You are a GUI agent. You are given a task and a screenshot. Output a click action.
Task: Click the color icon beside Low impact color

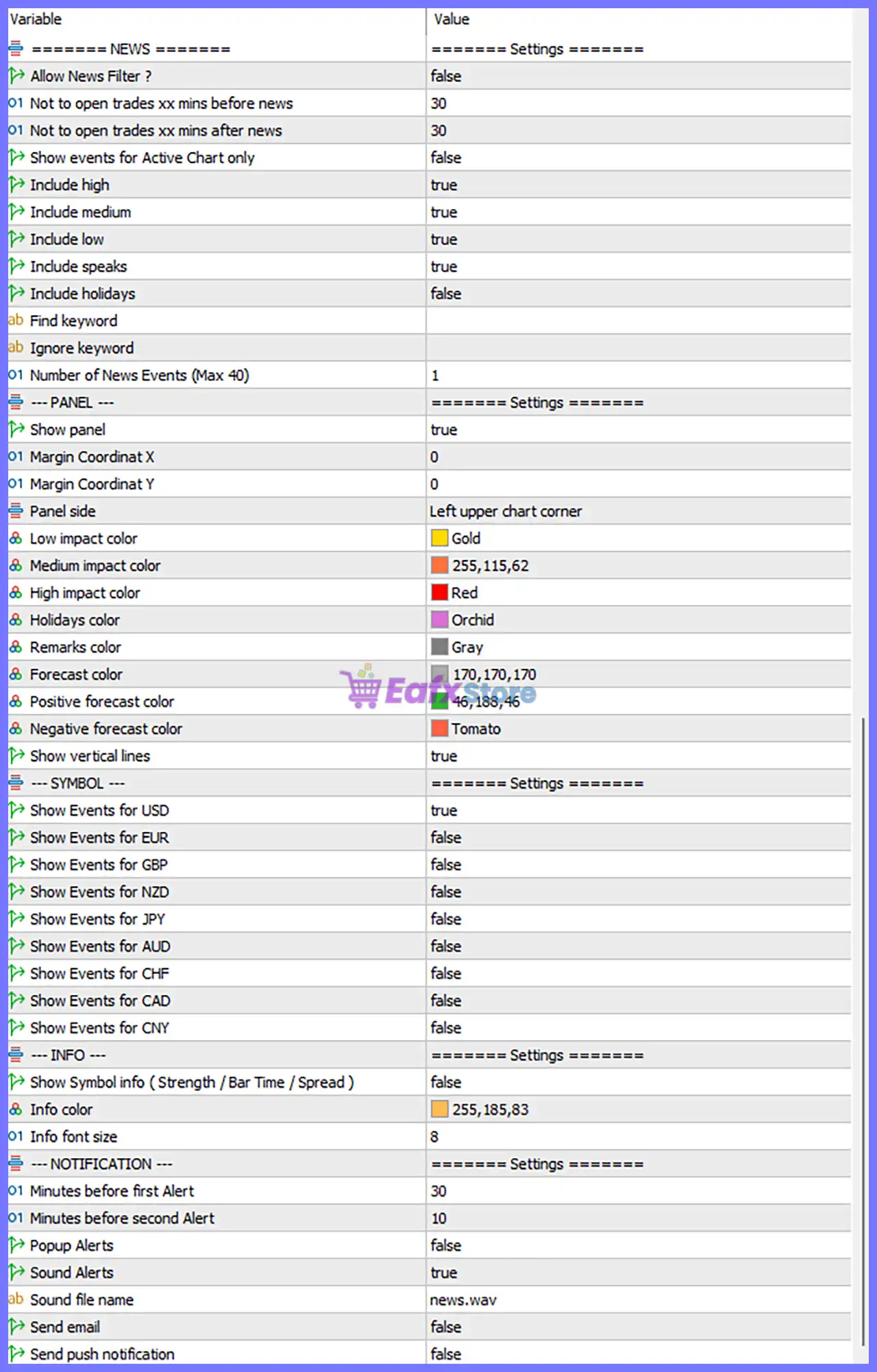(x=16, y=538)
